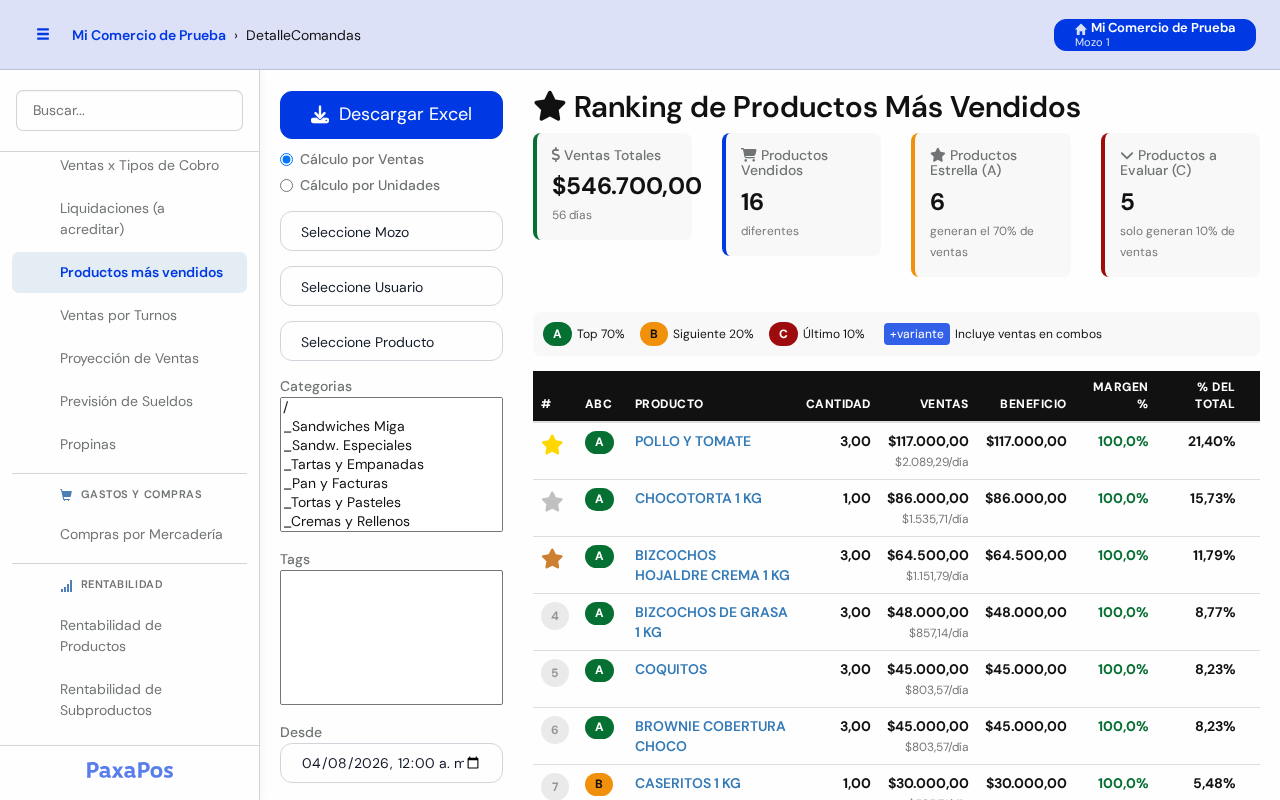
Task: Toggle the hamburger menu icon
Action: [x=43, y=34]
